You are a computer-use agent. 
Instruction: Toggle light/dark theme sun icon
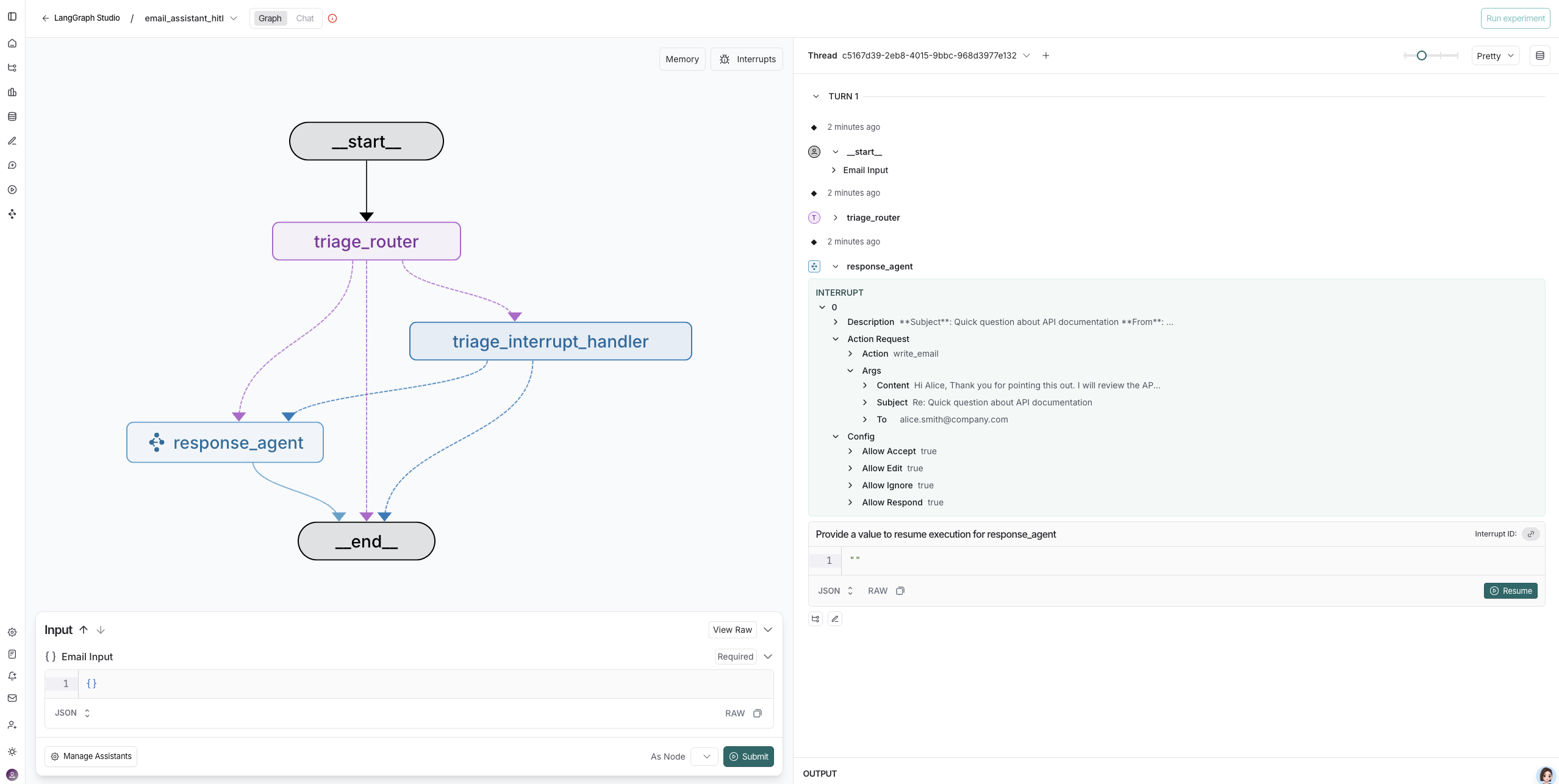click(x=12, y=752)
